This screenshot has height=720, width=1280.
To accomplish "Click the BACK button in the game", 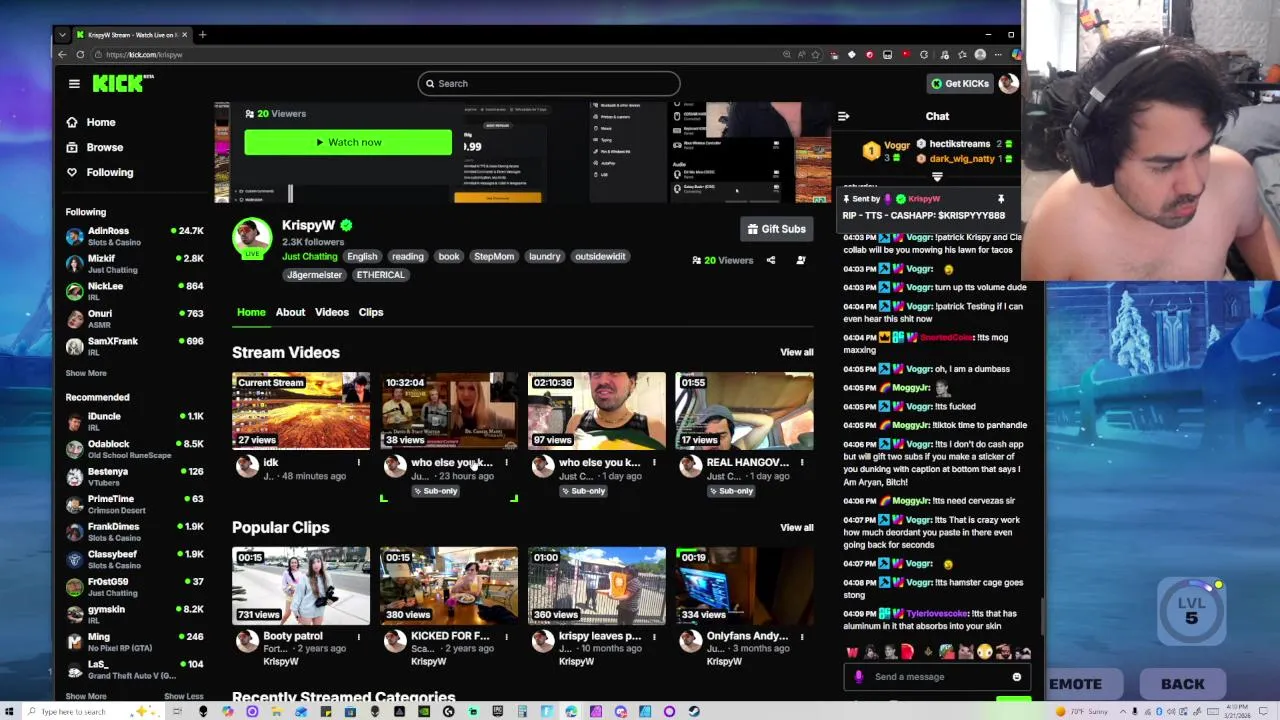I will tap(1183, 684).
